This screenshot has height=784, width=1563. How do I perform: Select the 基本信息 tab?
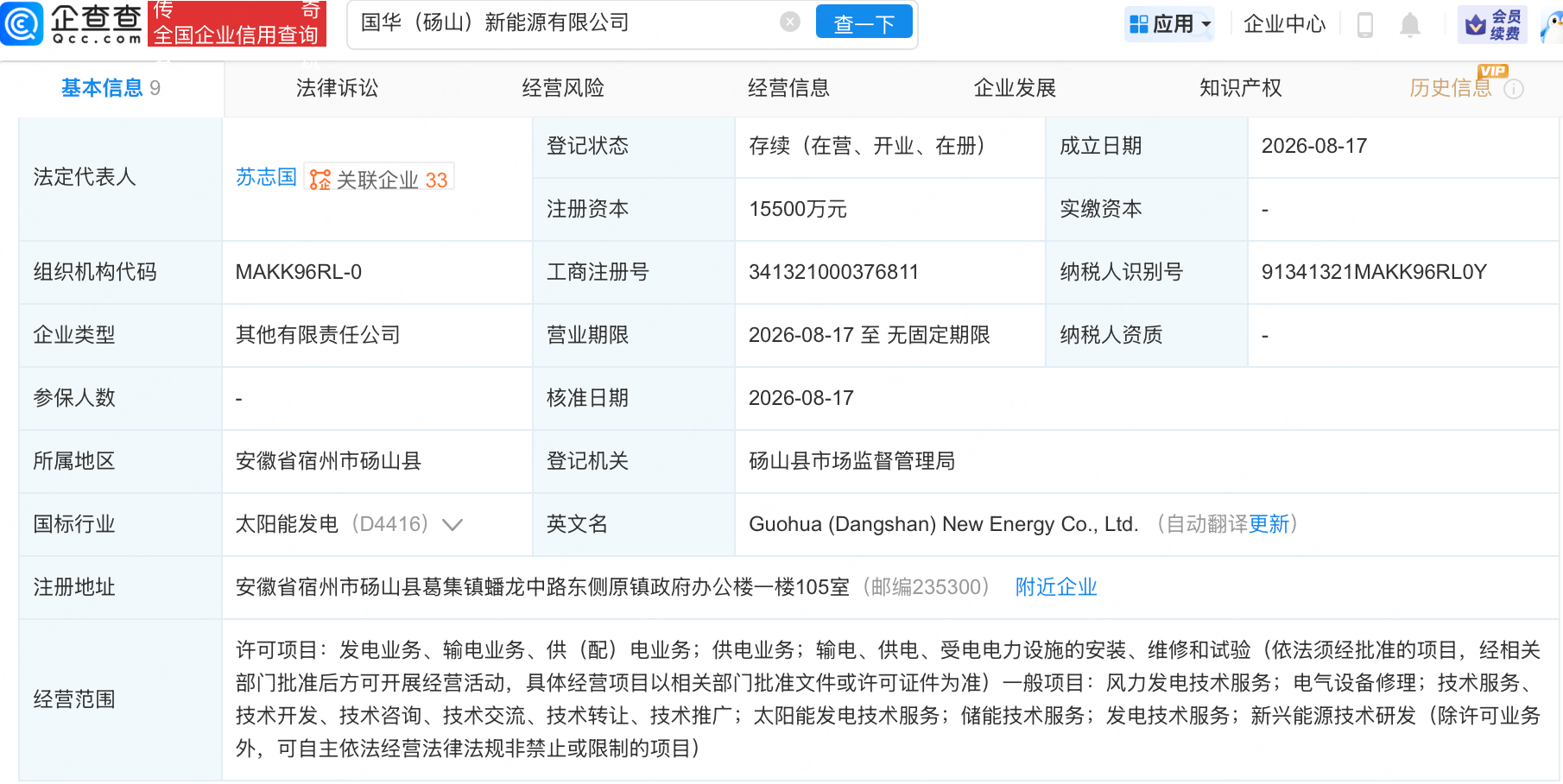coord(111,88)
